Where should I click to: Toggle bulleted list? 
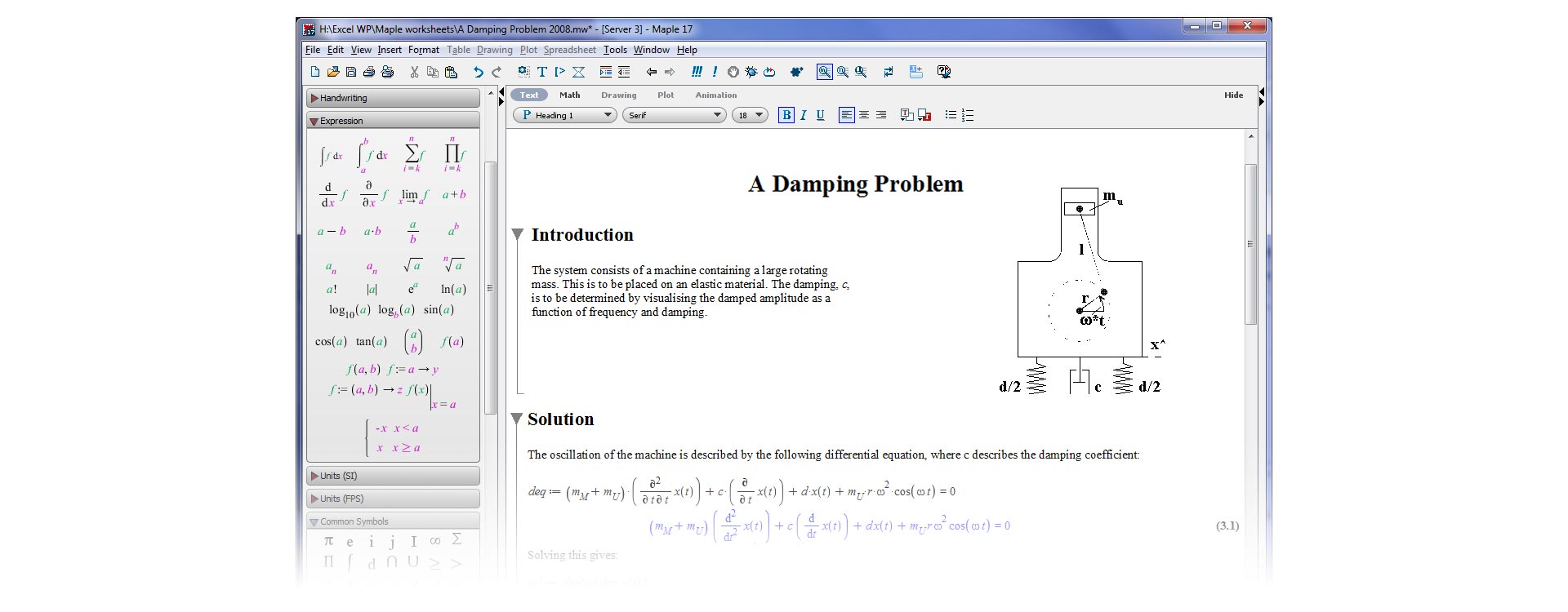pyautogui.click(x=951, y=115)
